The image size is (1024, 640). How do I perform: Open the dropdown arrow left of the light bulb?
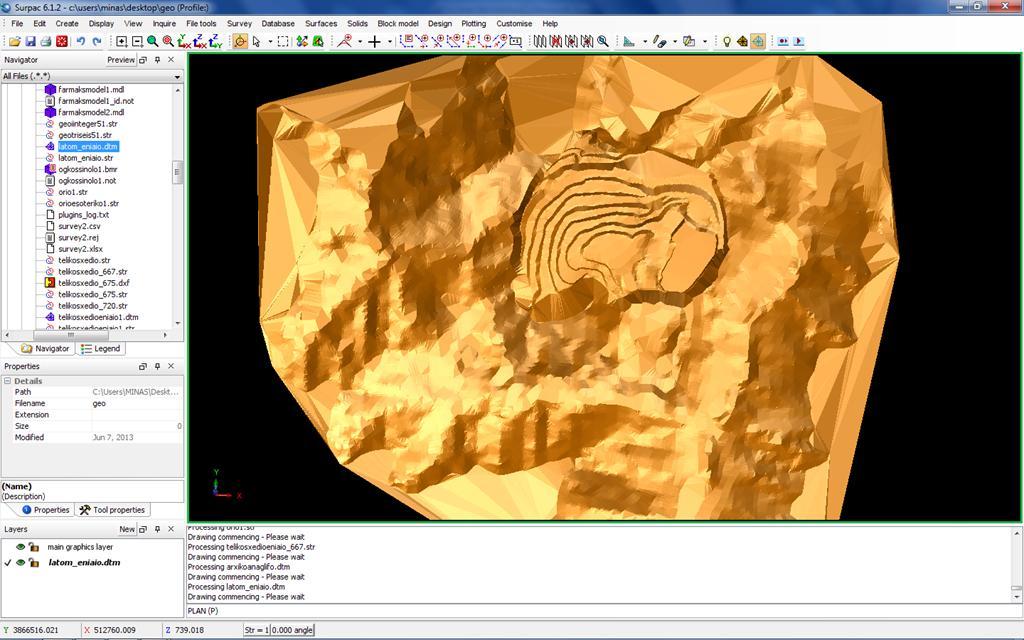(705, 42)
